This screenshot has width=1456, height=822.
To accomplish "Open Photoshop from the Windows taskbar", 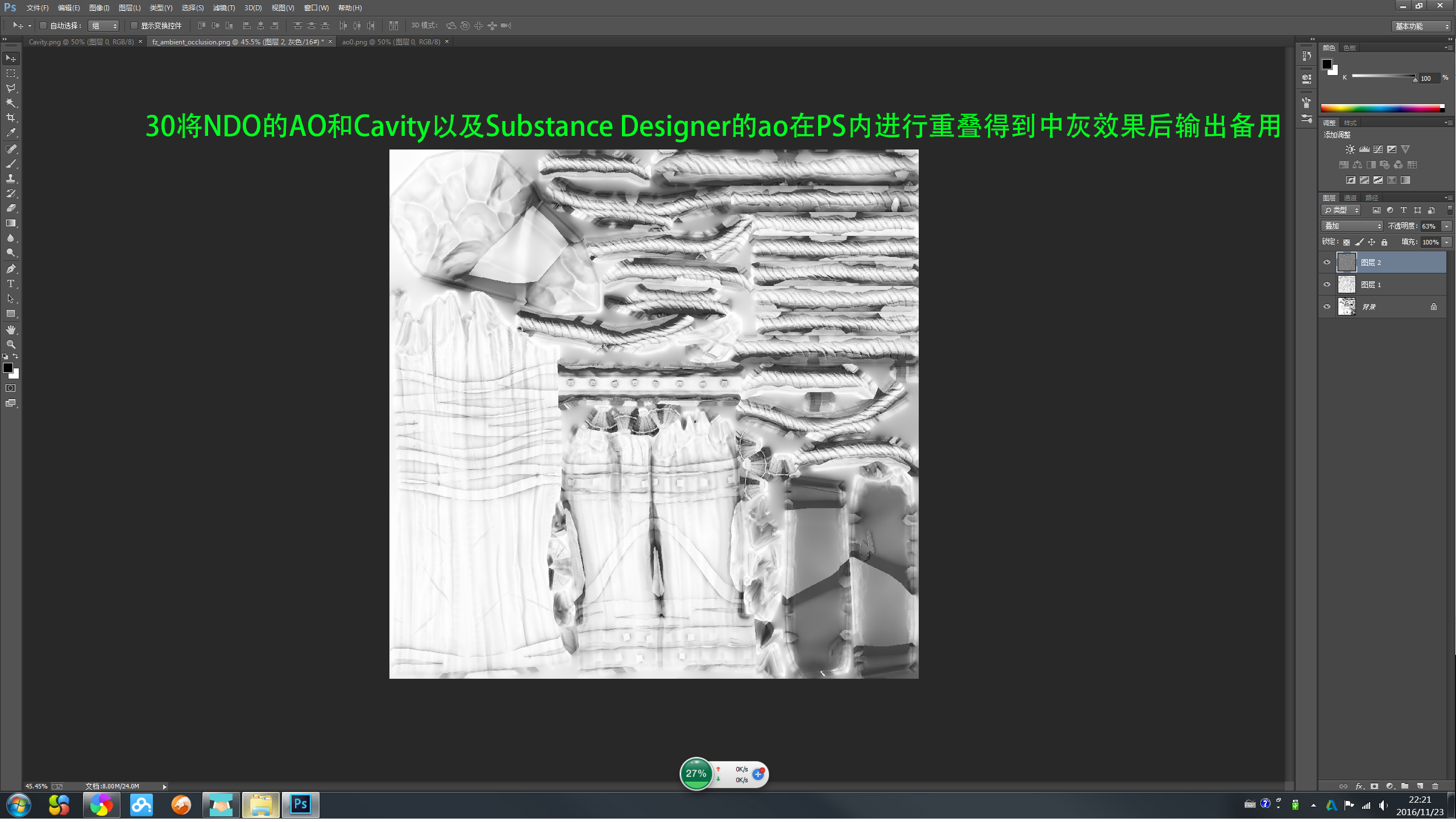I will [300, 804].
